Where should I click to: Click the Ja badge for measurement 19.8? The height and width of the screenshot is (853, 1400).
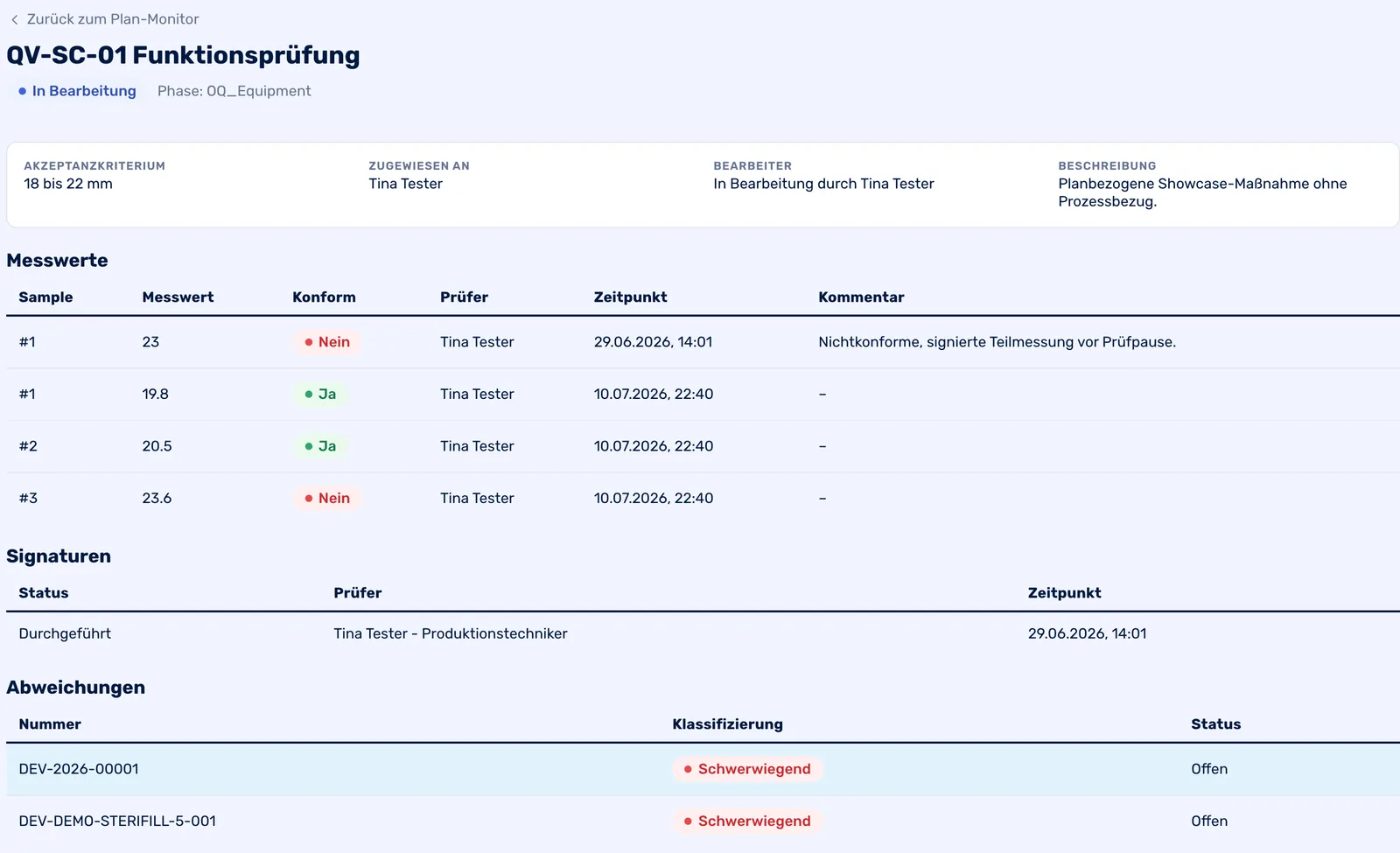pos(320,395)
